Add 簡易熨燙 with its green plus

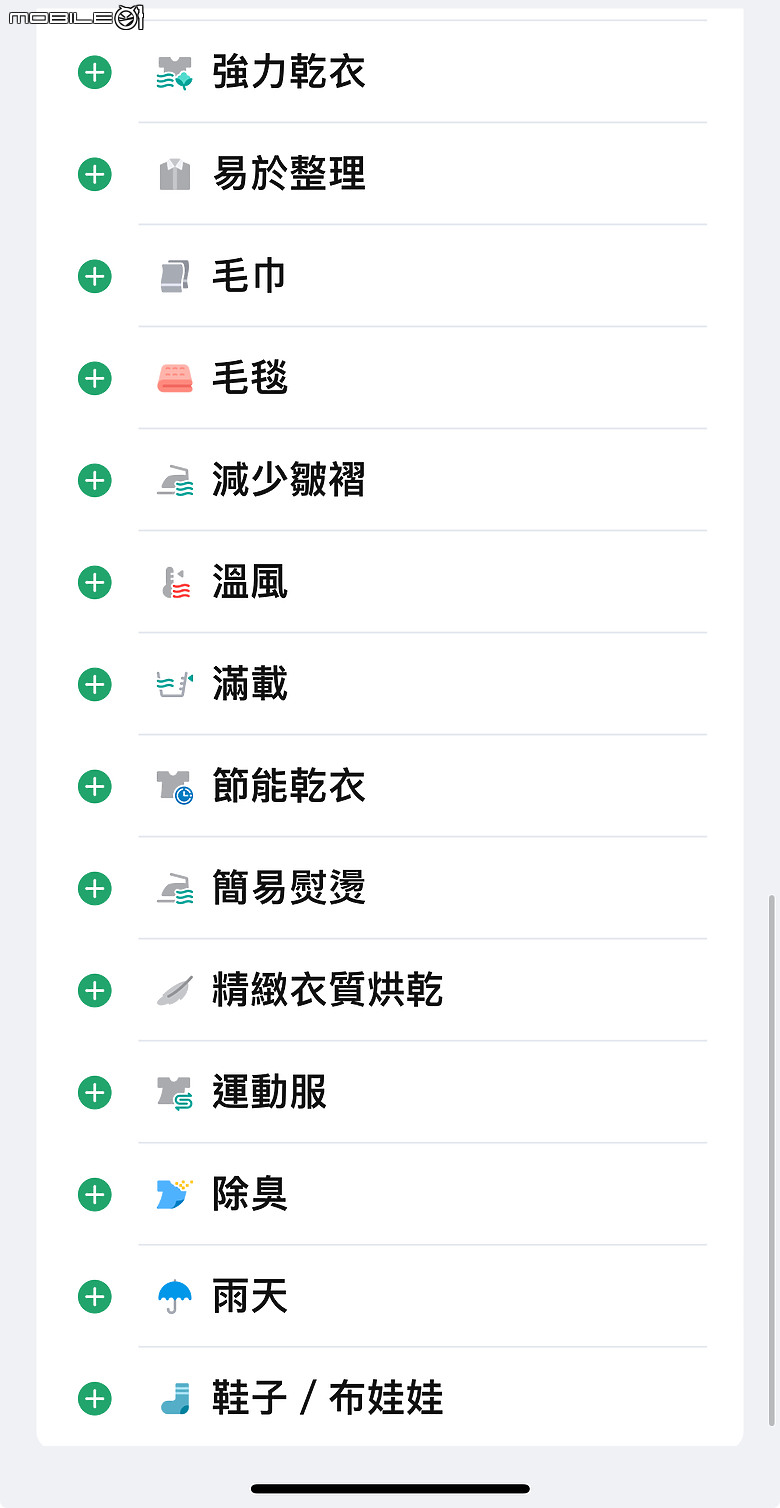pyautogui.click(x=95, y=889)
